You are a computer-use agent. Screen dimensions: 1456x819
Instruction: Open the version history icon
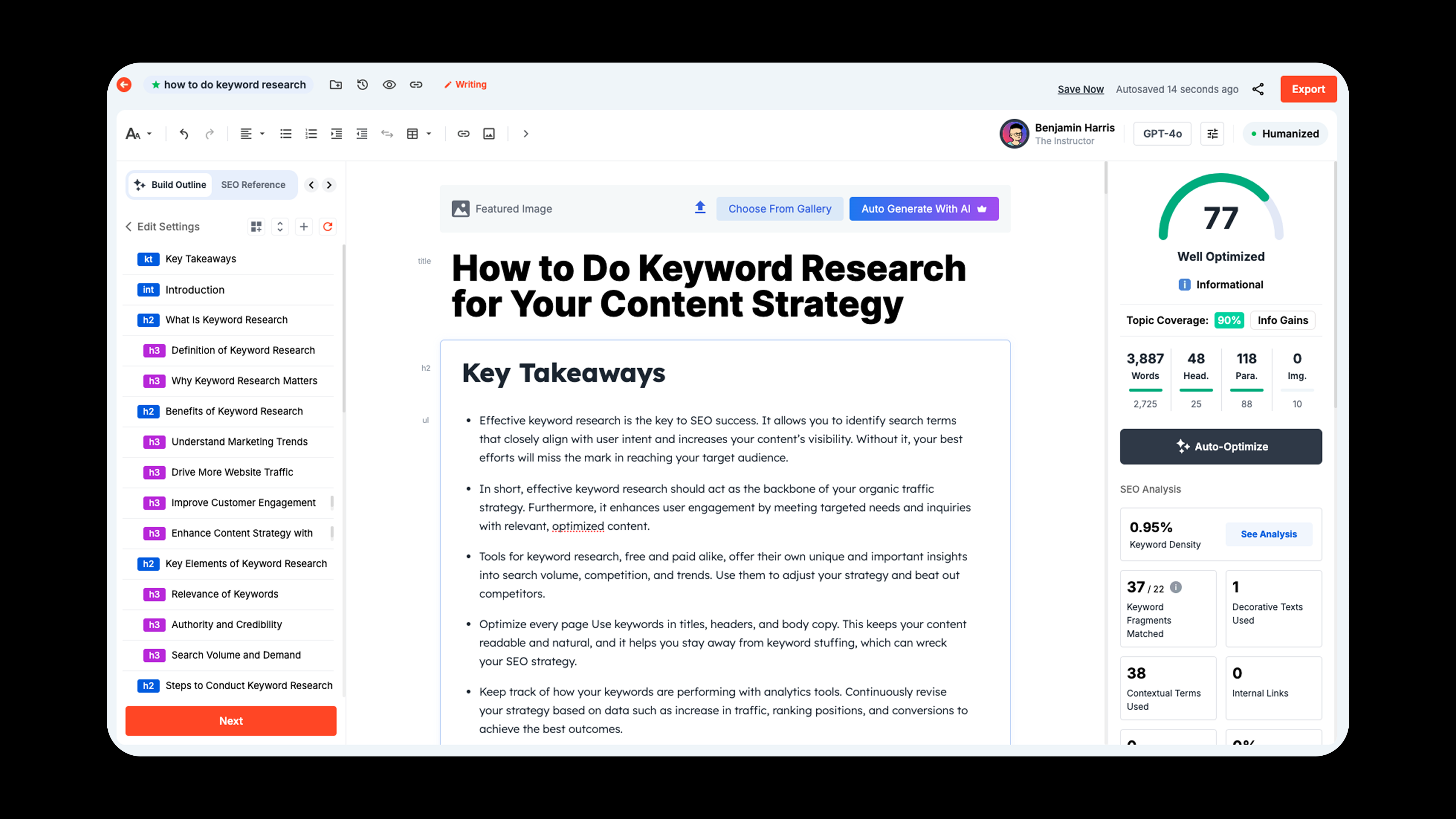tap(362, 85)
